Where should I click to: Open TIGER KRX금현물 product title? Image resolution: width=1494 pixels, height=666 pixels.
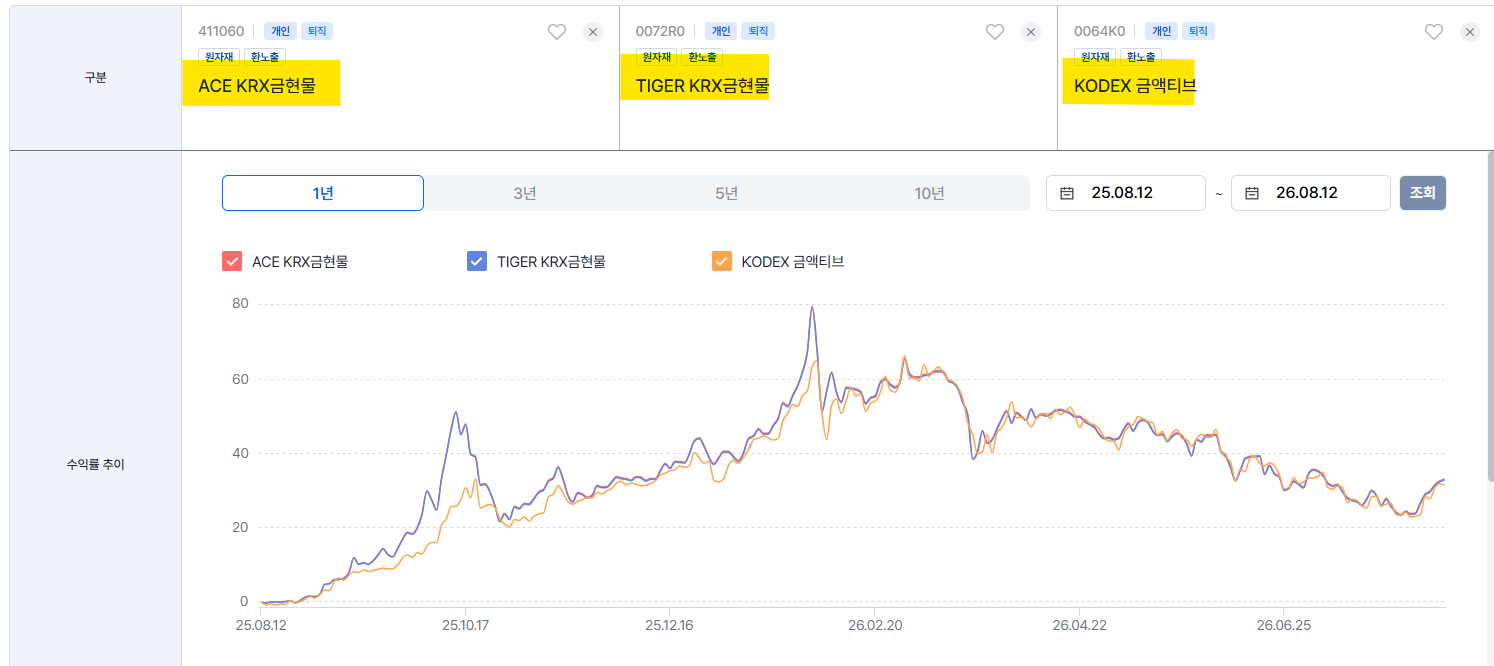click(702, 86)
